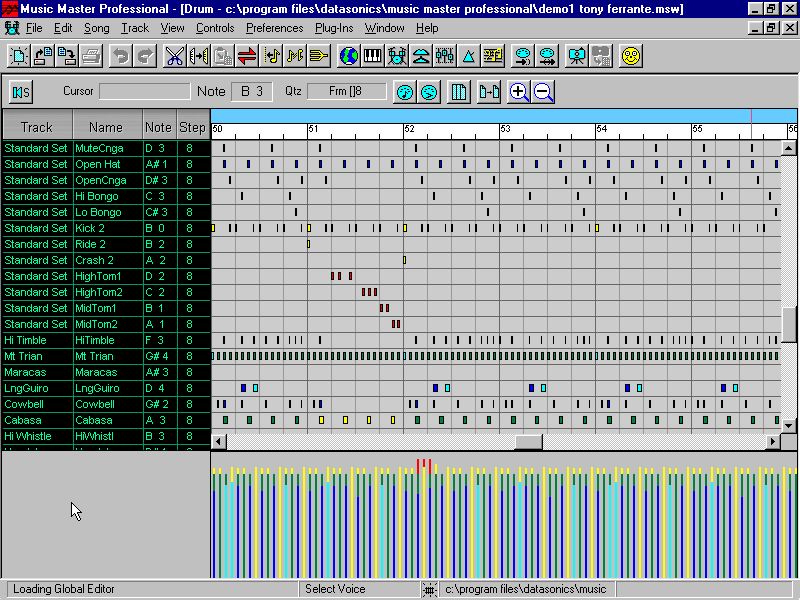800x600 pixels.
Task: Click the round music note icon
Action: [x=405, y=92]
